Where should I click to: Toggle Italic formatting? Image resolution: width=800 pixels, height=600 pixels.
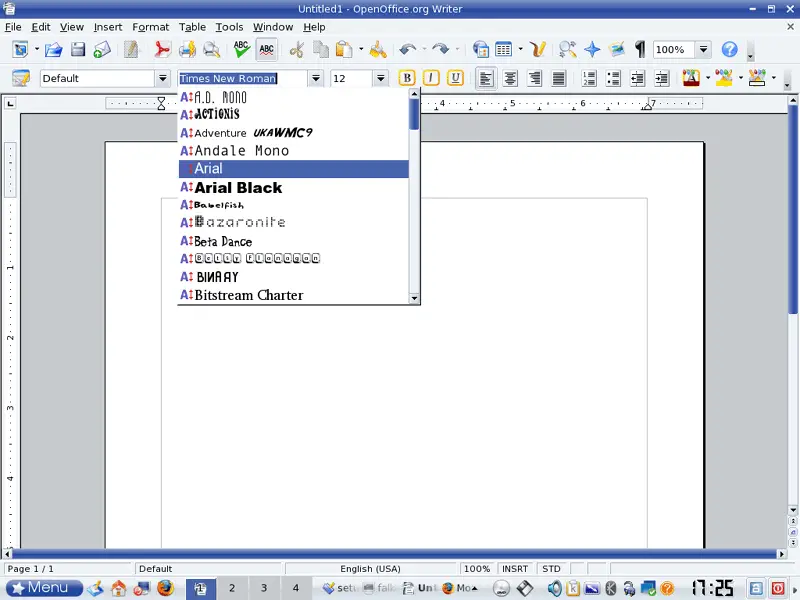[431, 78]
